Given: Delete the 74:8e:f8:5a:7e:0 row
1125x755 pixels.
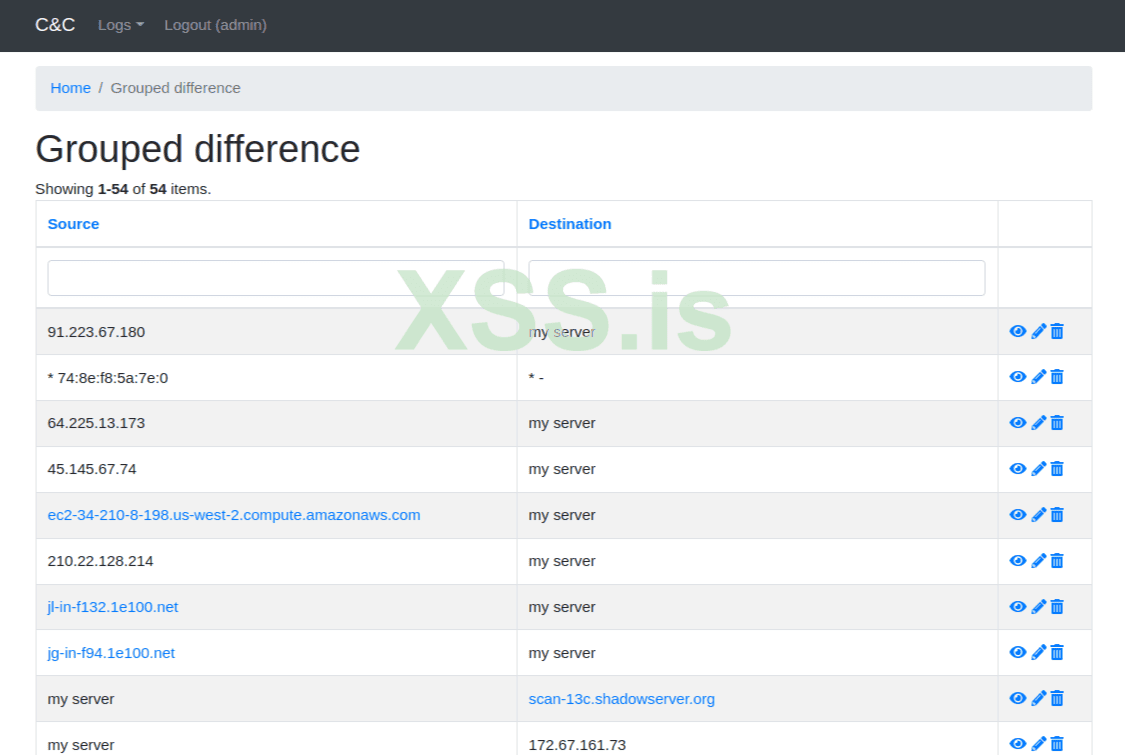Looking at the screenshot, I should tap(1057, 377).
